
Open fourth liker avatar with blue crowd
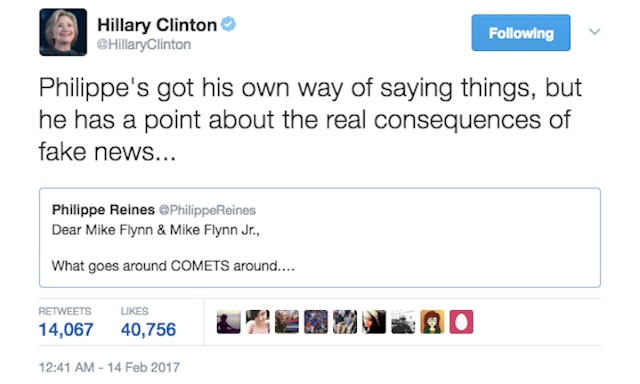pyautogui.click(x=316, y=322)
